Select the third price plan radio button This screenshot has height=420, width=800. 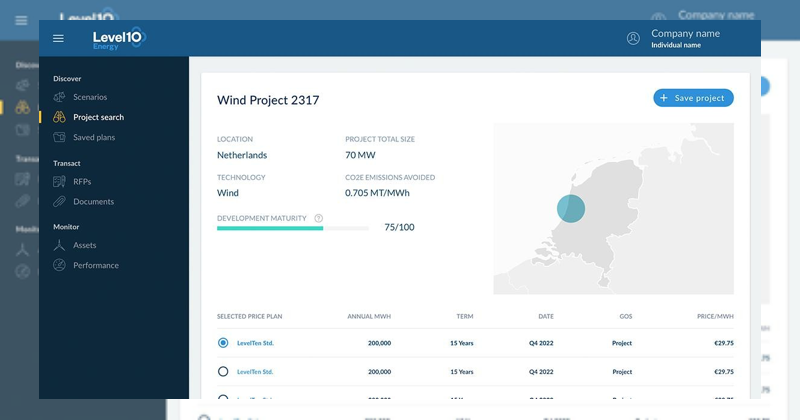point(223,397)
